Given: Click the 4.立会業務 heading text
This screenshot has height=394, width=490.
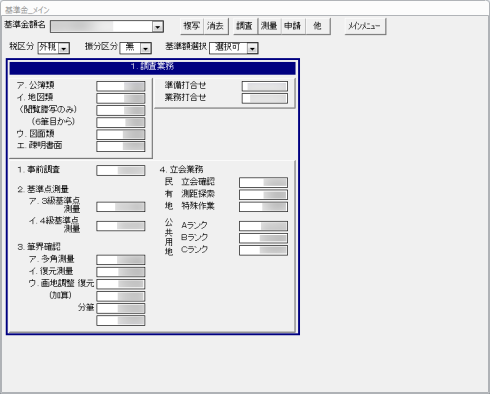Looking at the screenshot, I should [181, 169].
